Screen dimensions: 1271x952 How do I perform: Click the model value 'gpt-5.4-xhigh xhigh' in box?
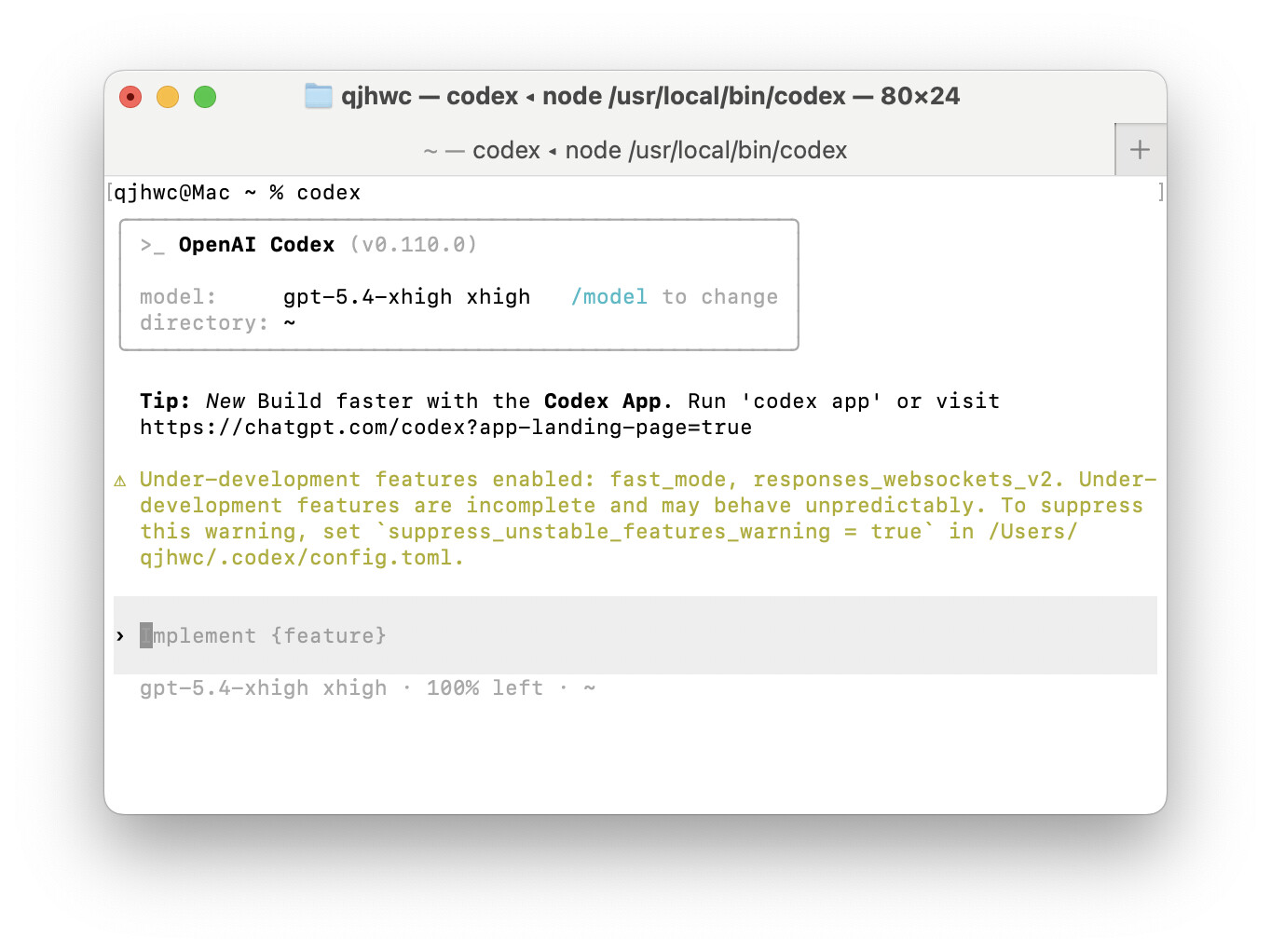pos(406,297)
